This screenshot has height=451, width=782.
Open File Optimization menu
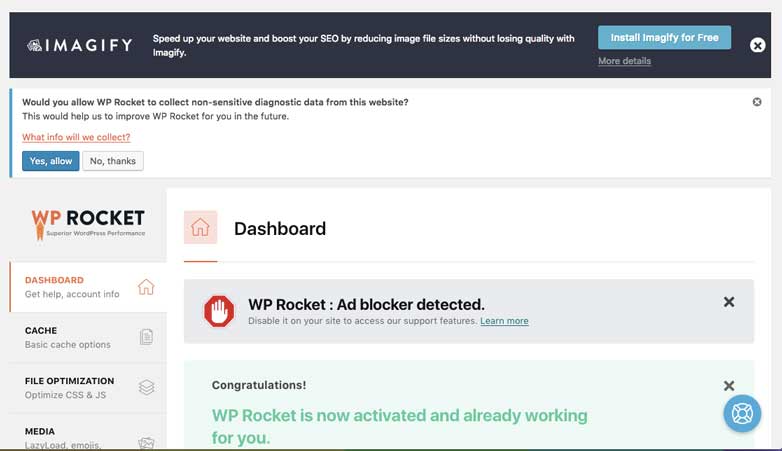coord(88,388)
